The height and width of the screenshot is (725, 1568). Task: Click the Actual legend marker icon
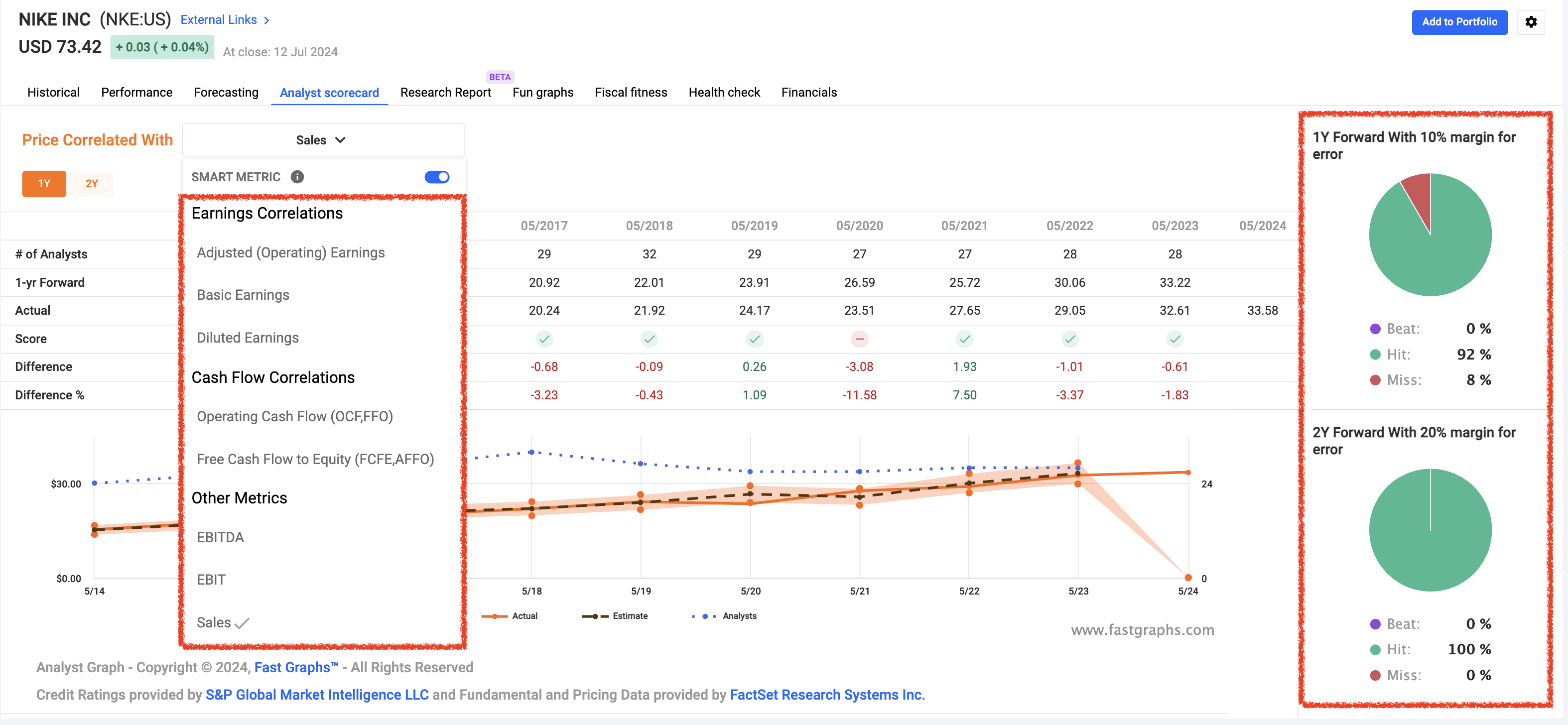495,616
